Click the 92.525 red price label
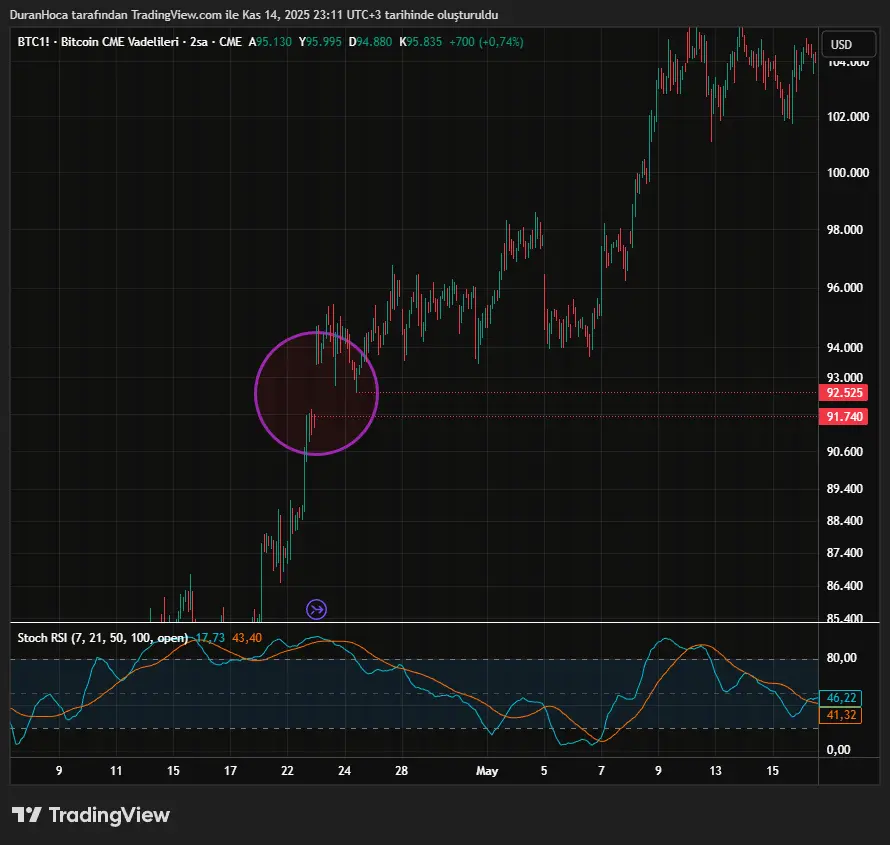This screenshot has width=890, height=845. (x=840, y=393)
